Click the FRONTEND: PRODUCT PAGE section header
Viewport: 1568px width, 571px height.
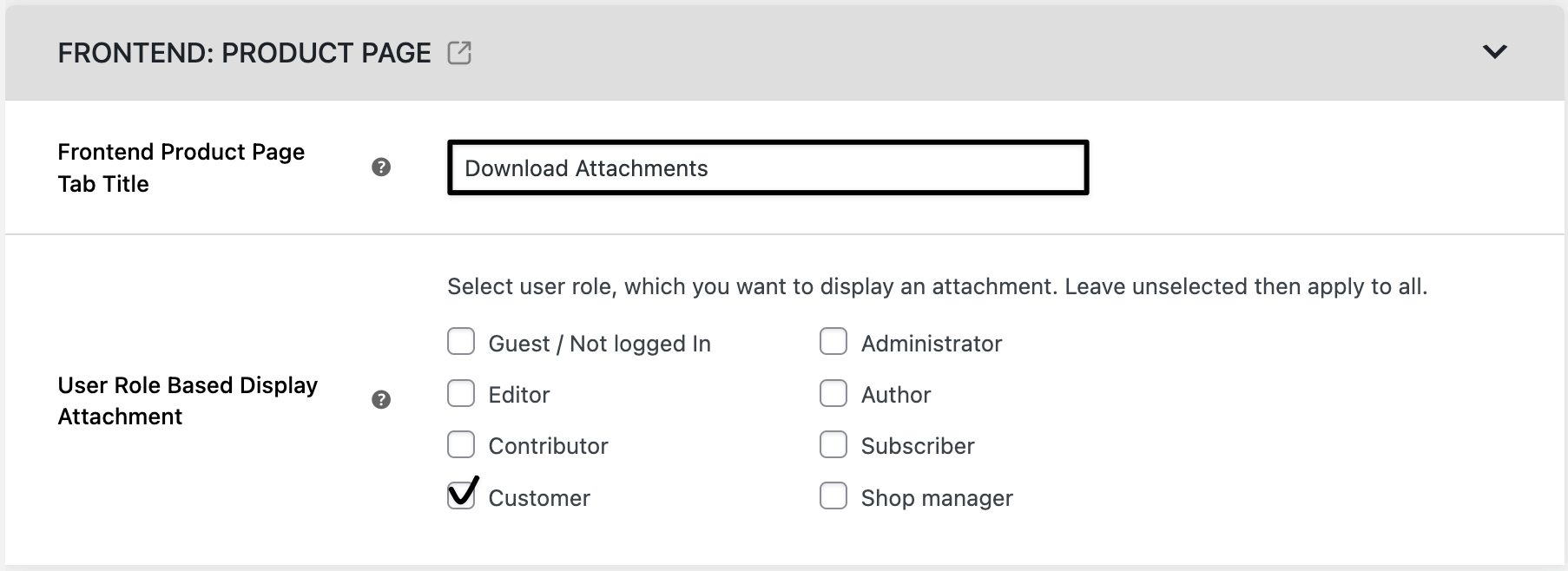tap(243, 52)
